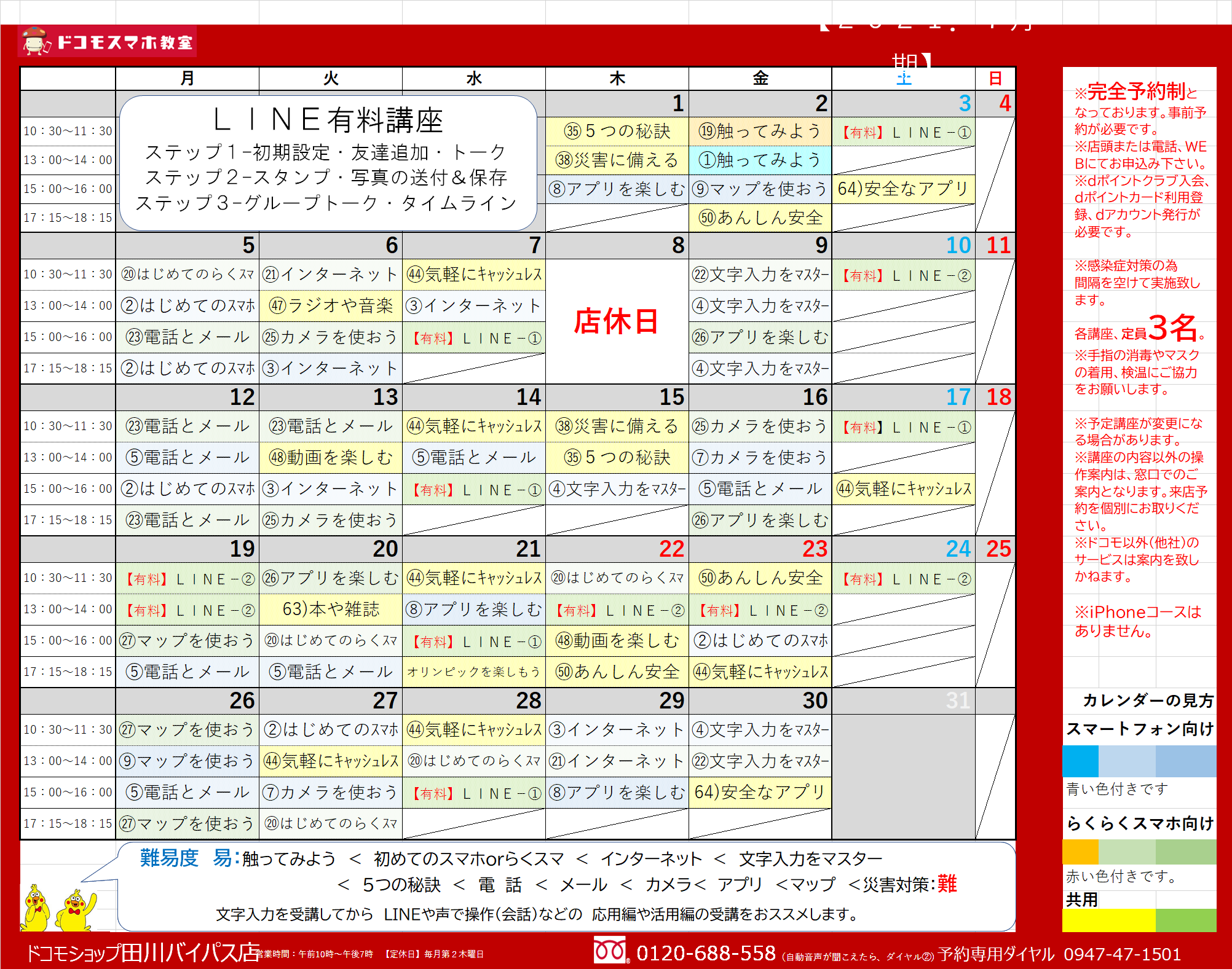1232x969 pixels.
Task: Select the green swatch beside the yellow legend
Action: click(1185, 920)
